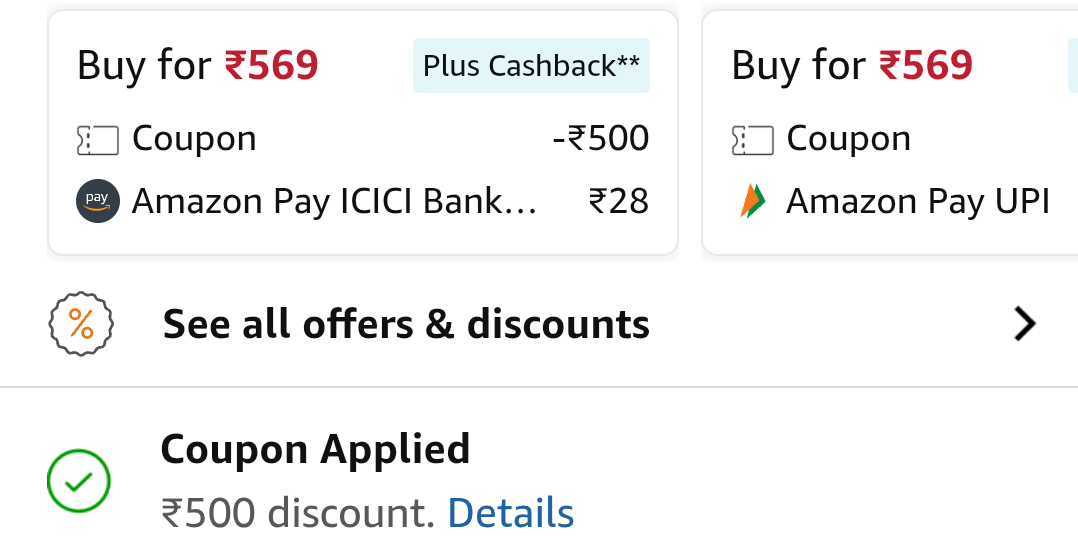
Task: Click the ₹500 discount text
Action: [298, 513]
